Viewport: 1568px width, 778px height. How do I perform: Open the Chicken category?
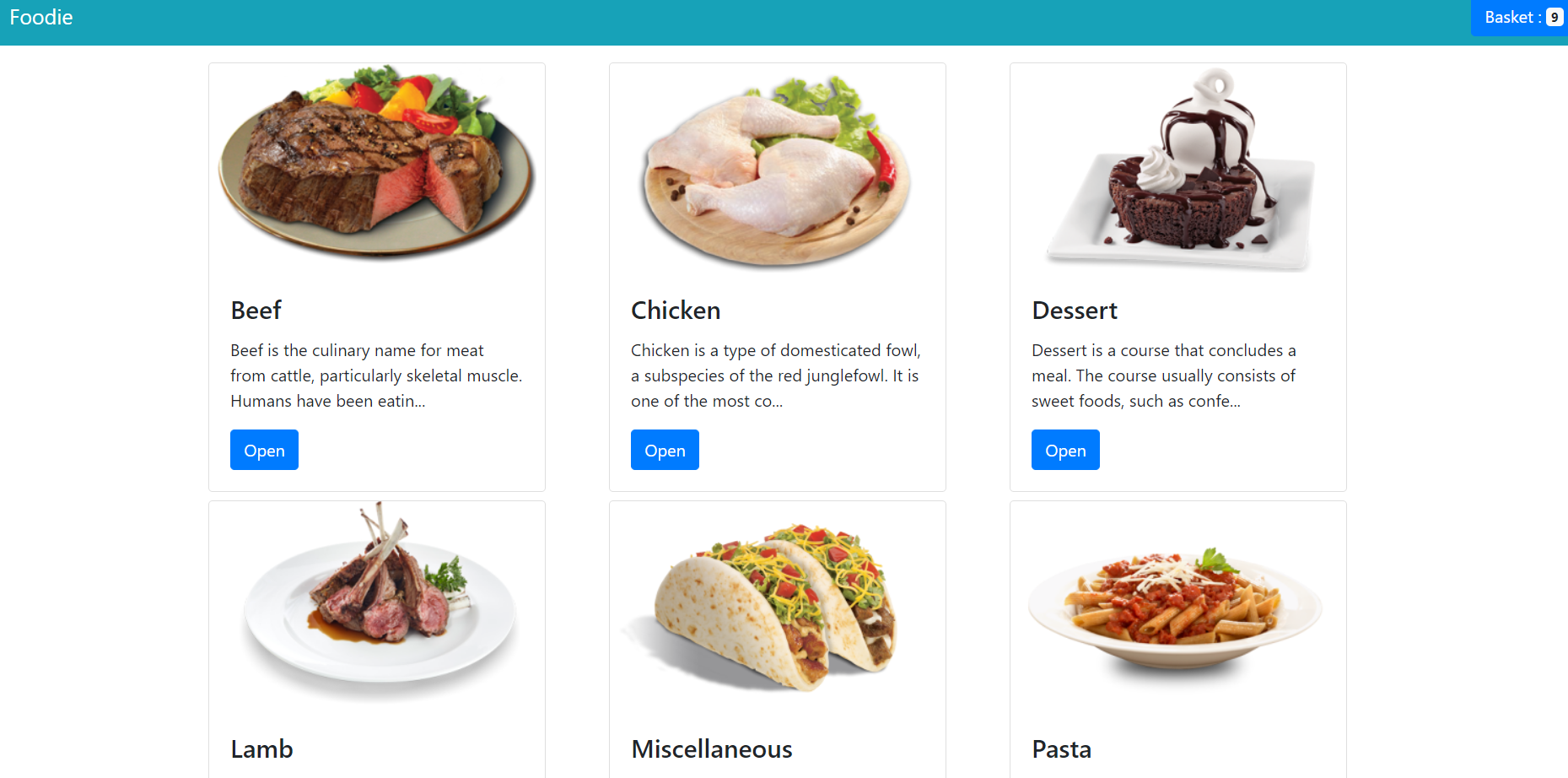[x=665, y=450]
